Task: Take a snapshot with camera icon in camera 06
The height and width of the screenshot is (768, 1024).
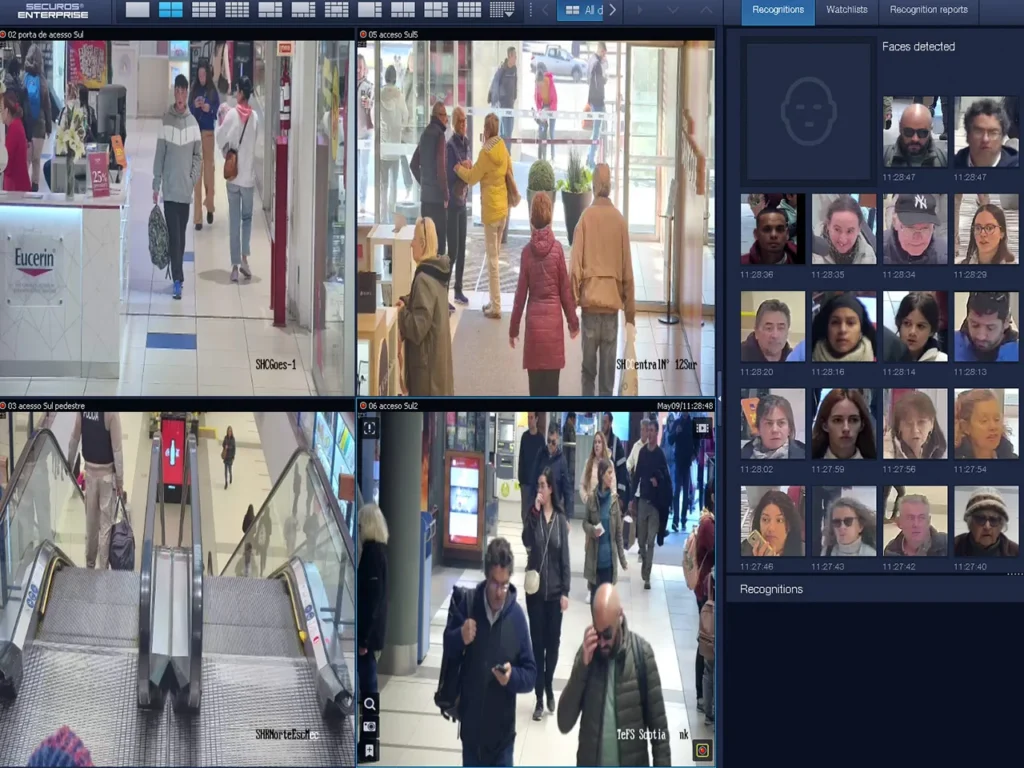Action: coord(370,727)
